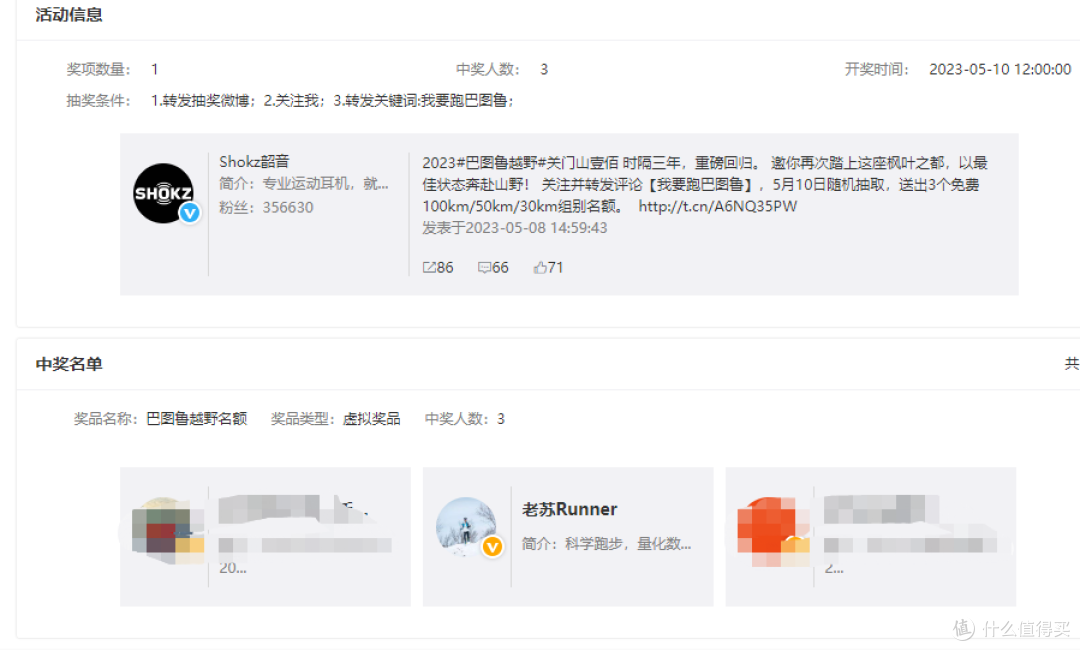Click the comment icon showing 66
Viewport: 1080px width, 651px height.
484,267
